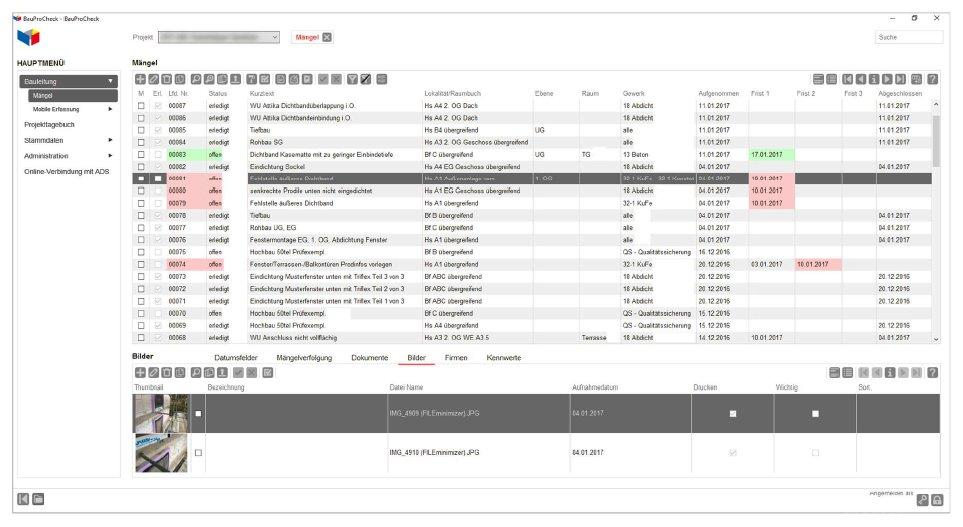Switch to the Firmen tab
The height and width of the screenshot is (527, 963).
click(x=456, y=357)
